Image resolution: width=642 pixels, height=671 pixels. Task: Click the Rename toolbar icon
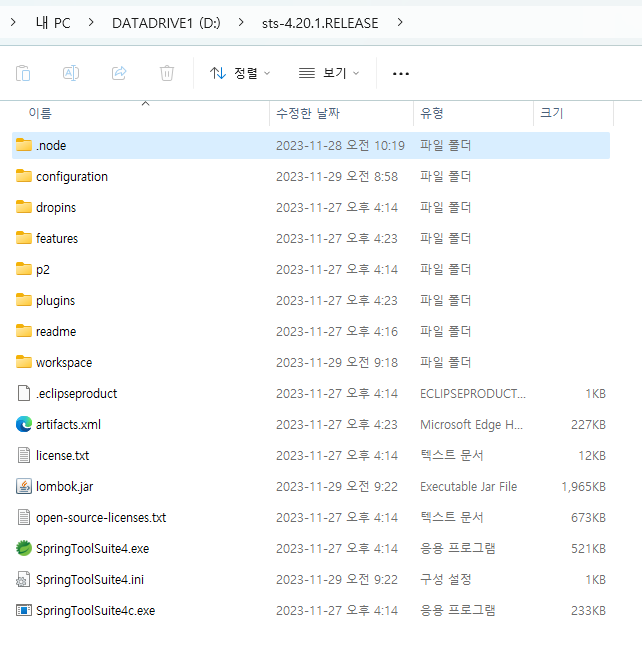tap(71, 73)
